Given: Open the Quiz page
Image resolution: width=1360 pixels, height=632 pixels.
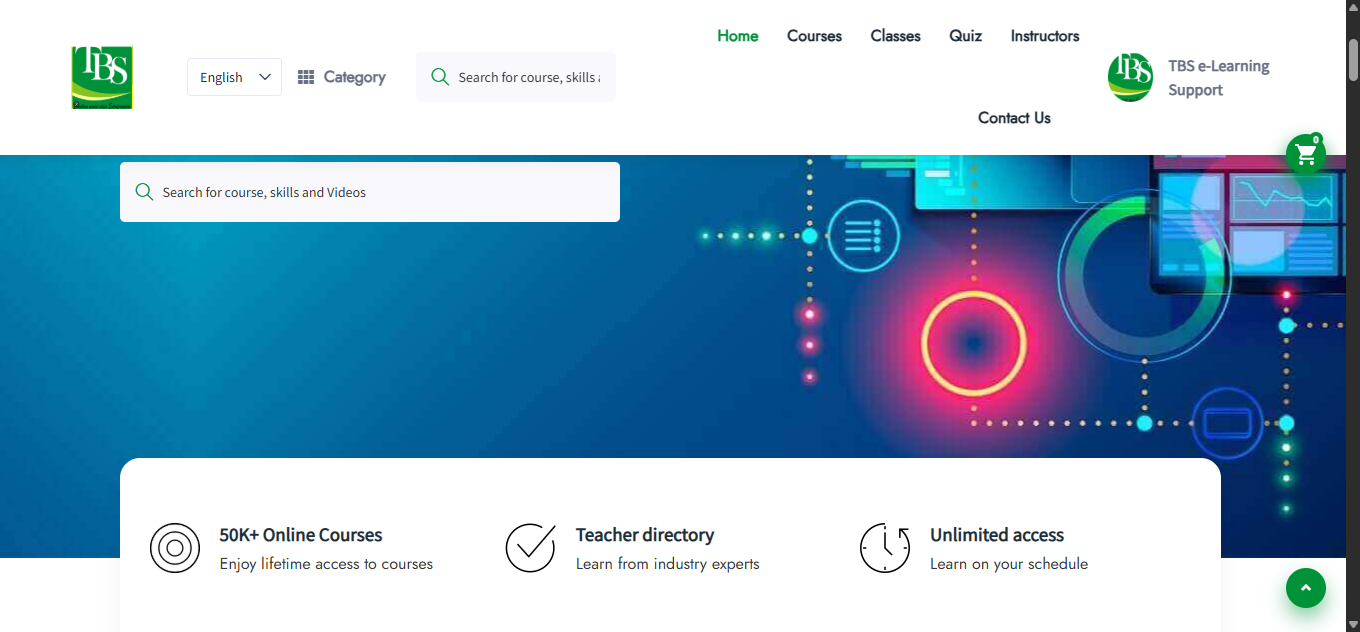Looking at the screenshot, I should (x=965, y=36).
